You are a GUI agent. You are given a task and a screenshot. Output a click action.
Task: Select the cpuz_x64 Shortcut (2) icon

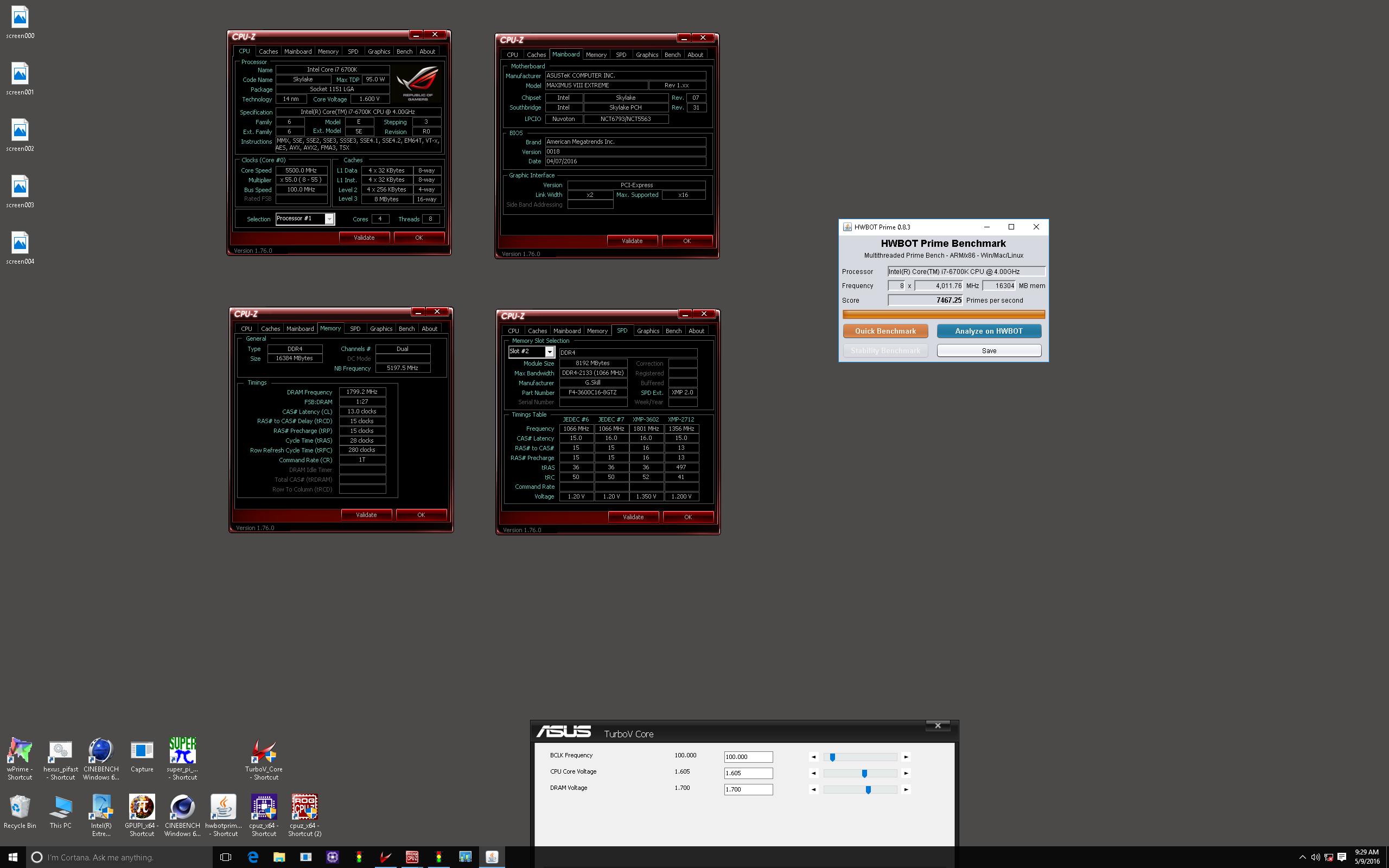[x=305, y=815]
